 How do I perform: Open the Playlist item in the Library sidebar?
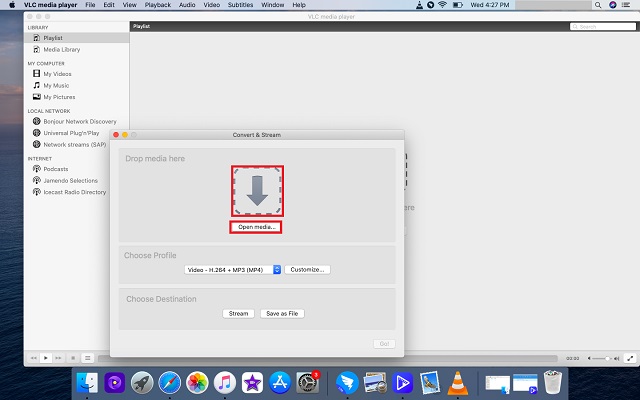[77, 38]
